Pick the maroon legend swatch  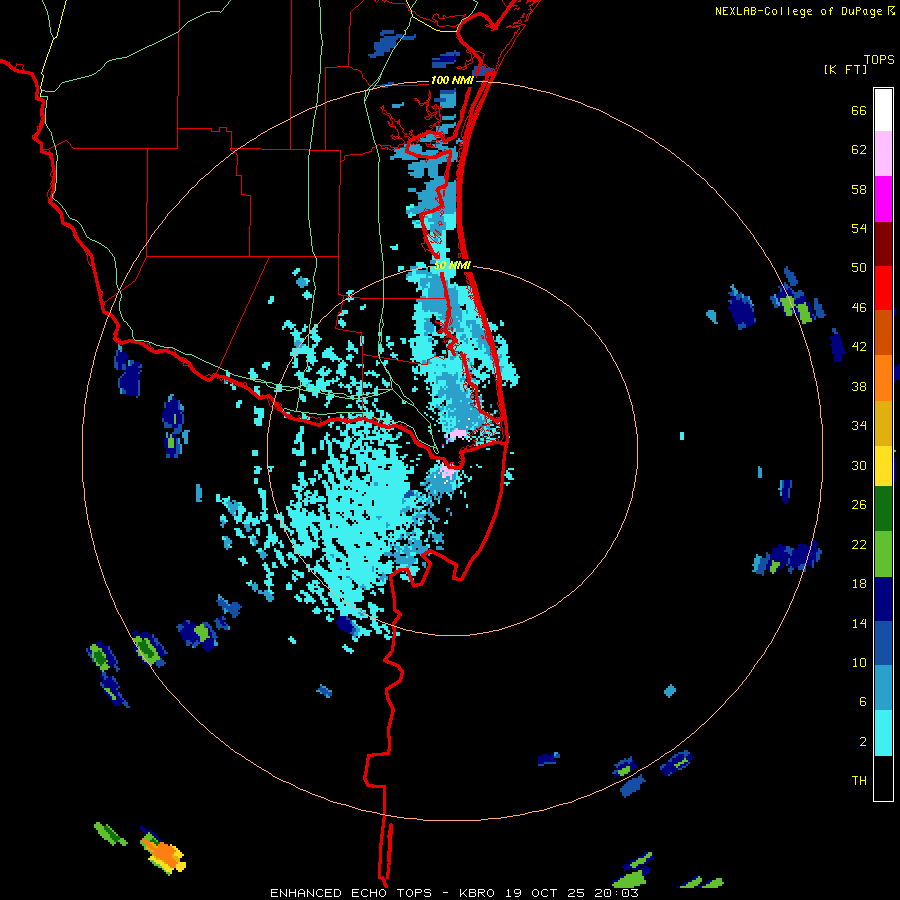(883, 244)
